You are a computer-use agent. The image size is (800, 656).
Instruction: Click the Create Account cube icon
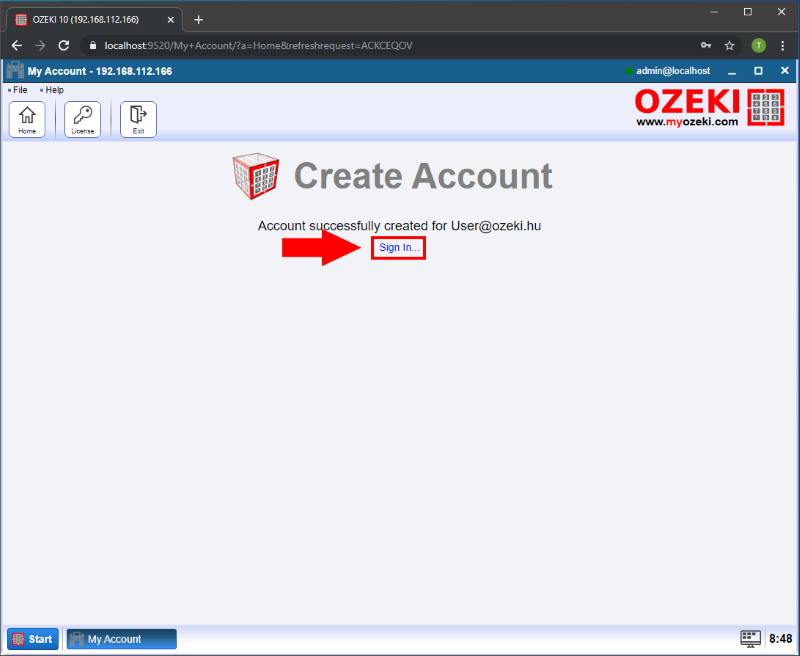pos(256,176)
